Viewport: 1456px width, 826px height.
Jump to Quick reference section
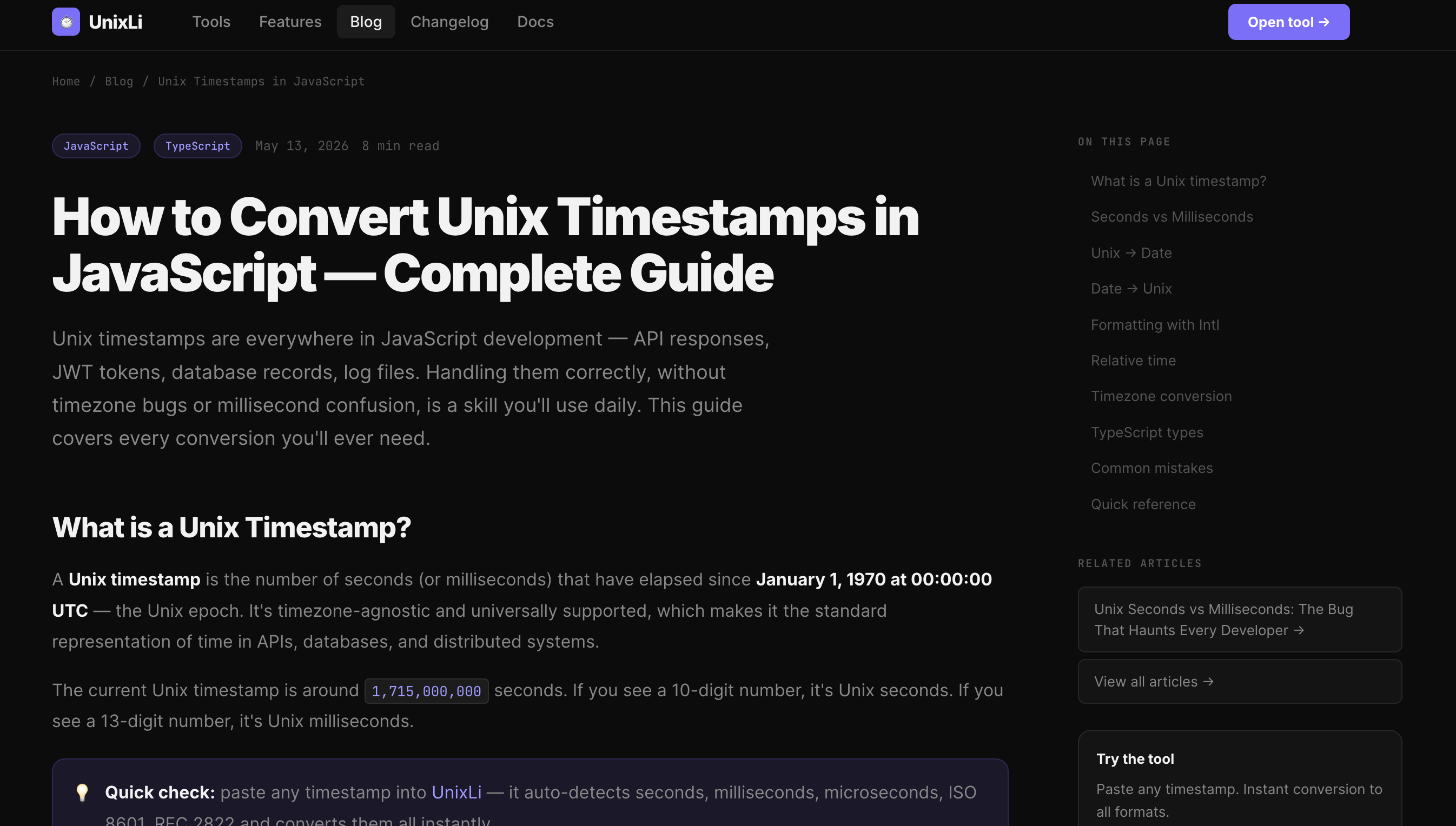click(1143, 505)
